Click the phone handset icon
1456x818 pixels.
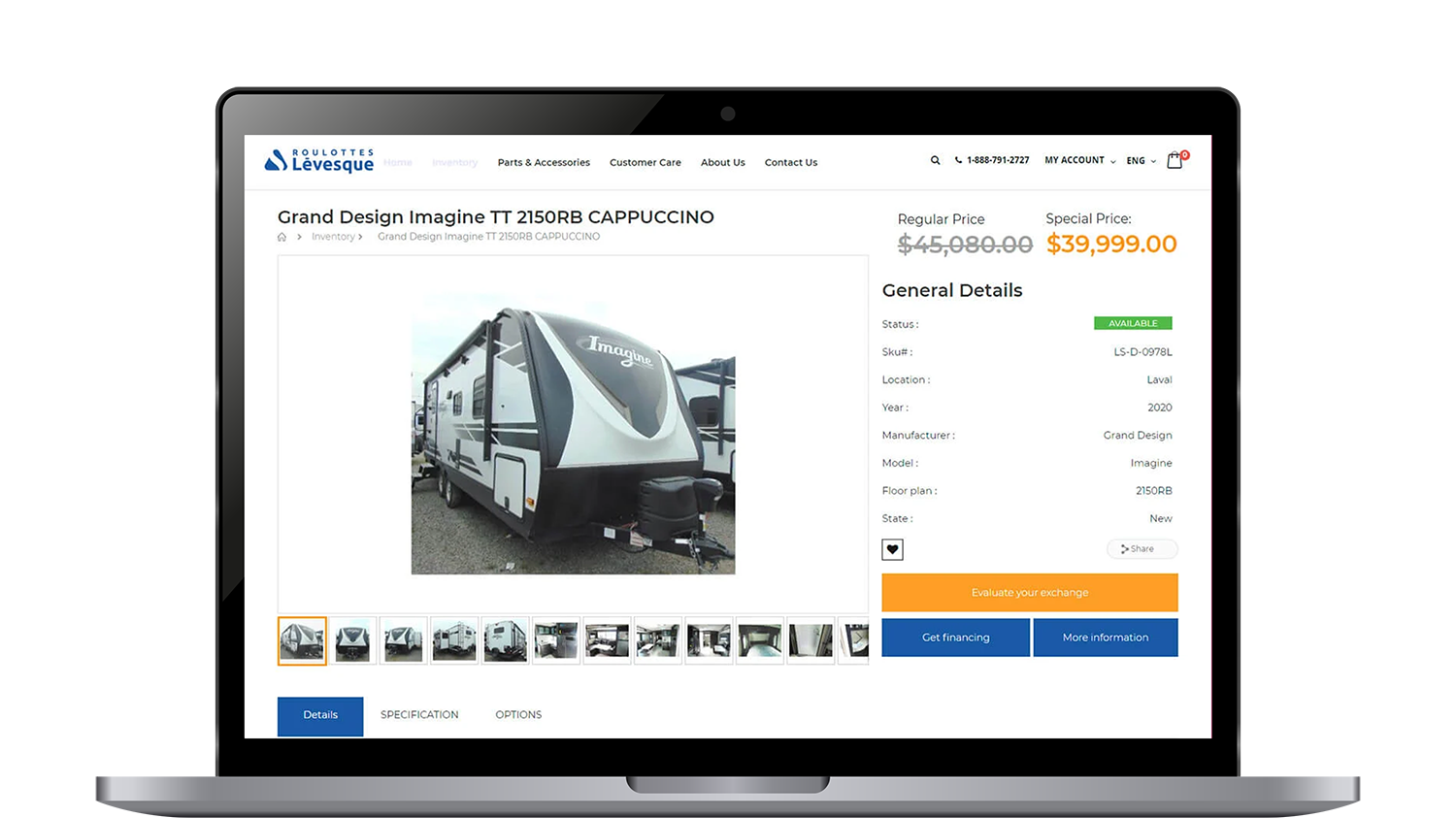click(x=958, y=160)
